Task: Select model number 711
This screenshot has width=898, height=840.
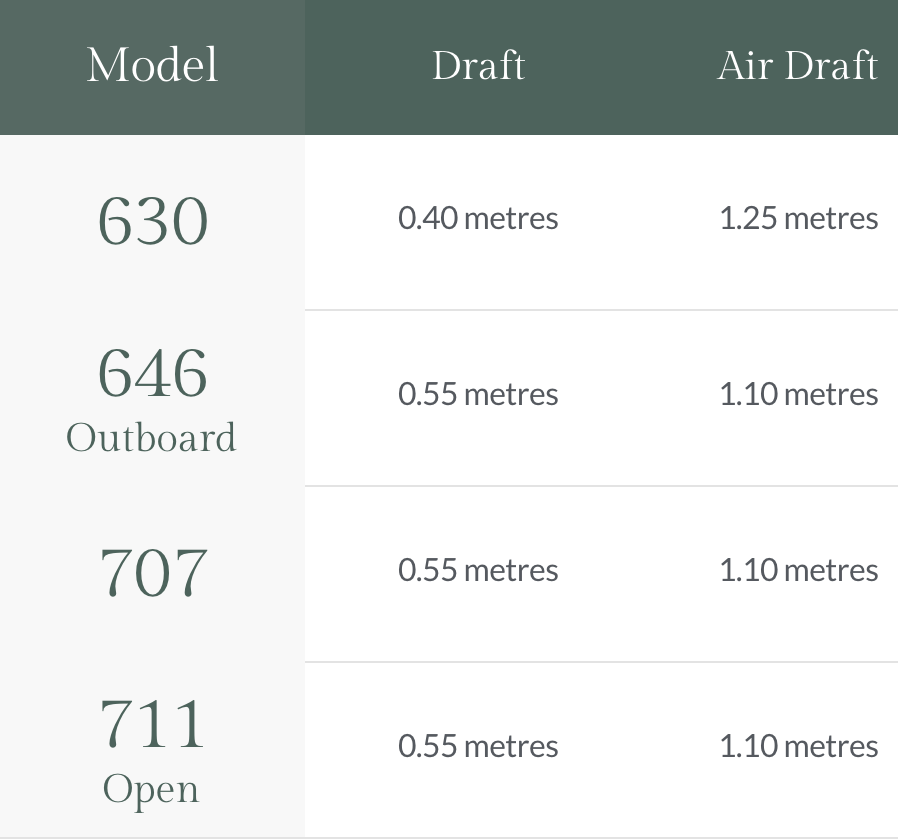Action: 152,725
